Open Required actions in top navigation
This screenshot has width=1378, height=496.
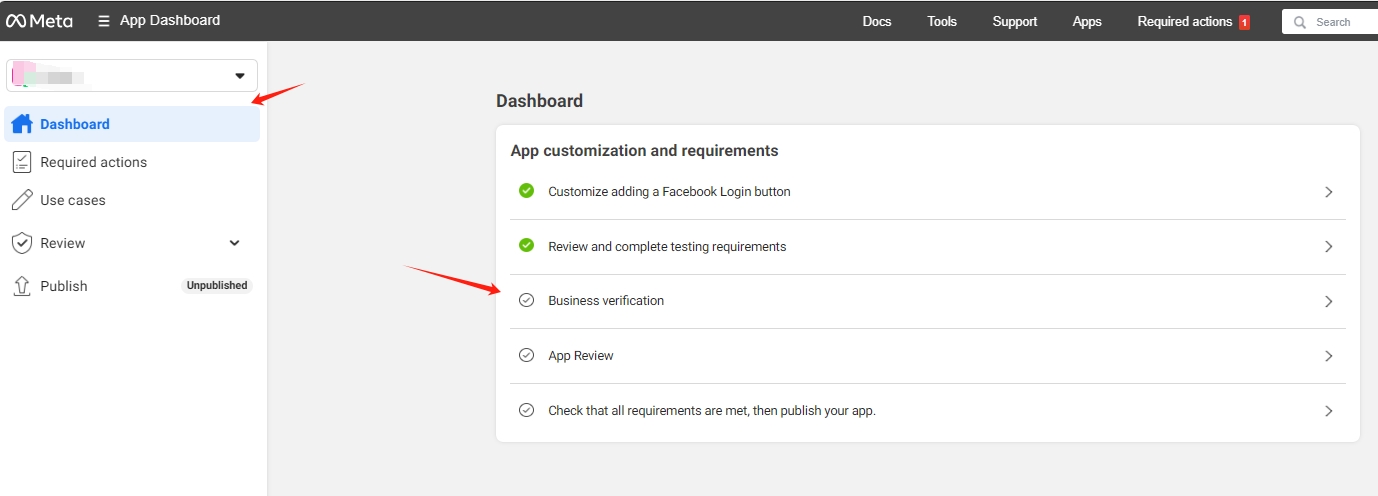1185,21
